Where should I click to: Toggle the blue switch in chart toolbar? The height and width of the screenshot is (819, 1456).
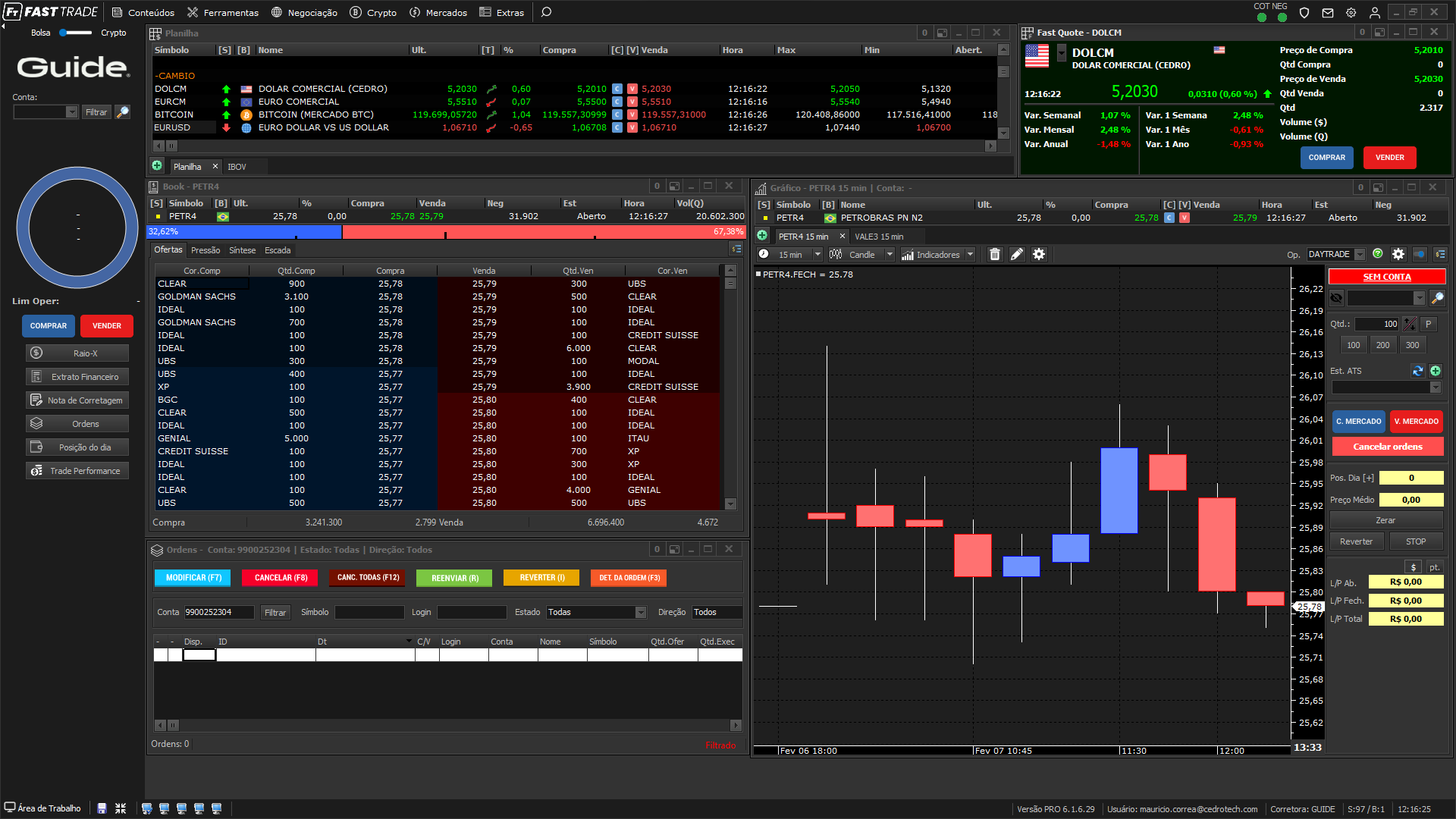(x=1420, y=254)
